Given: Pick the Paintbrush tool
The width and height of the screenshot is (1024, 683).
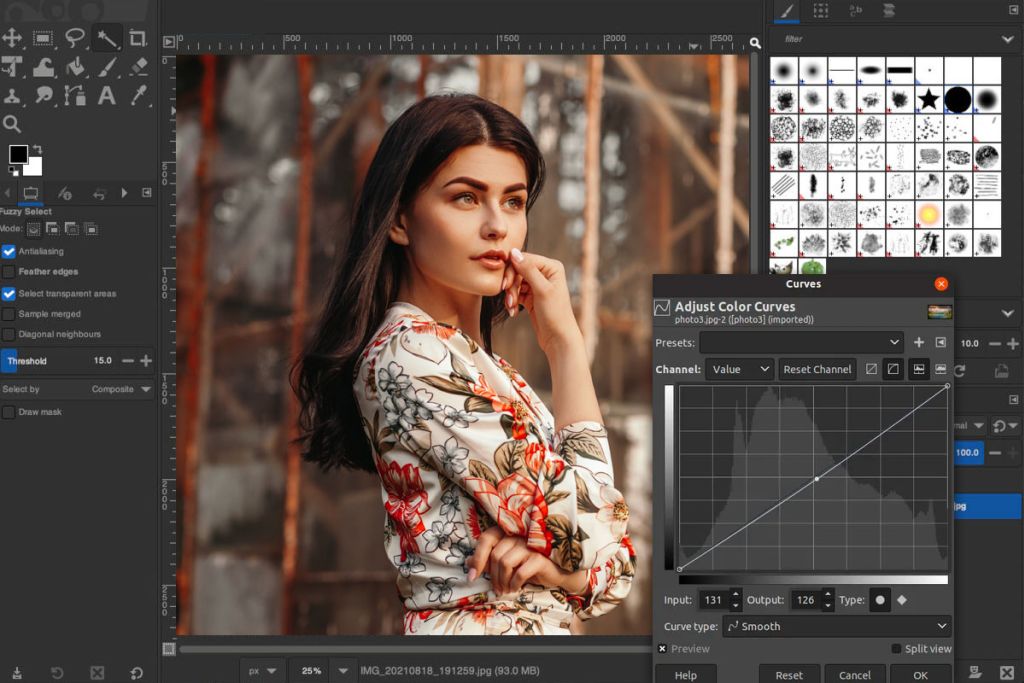Looking at the screenshot, I should tap(107, 66).
